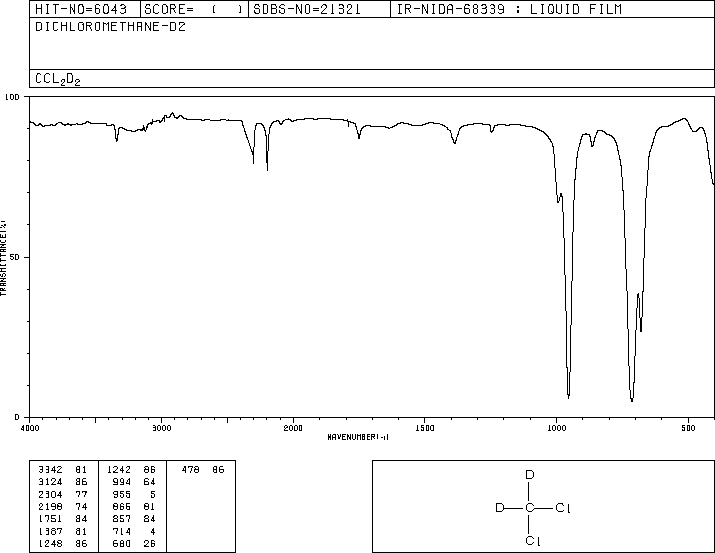Click the deepest peak near 714 wavenumber
The image size is (715, 553).
pos(632,399)
